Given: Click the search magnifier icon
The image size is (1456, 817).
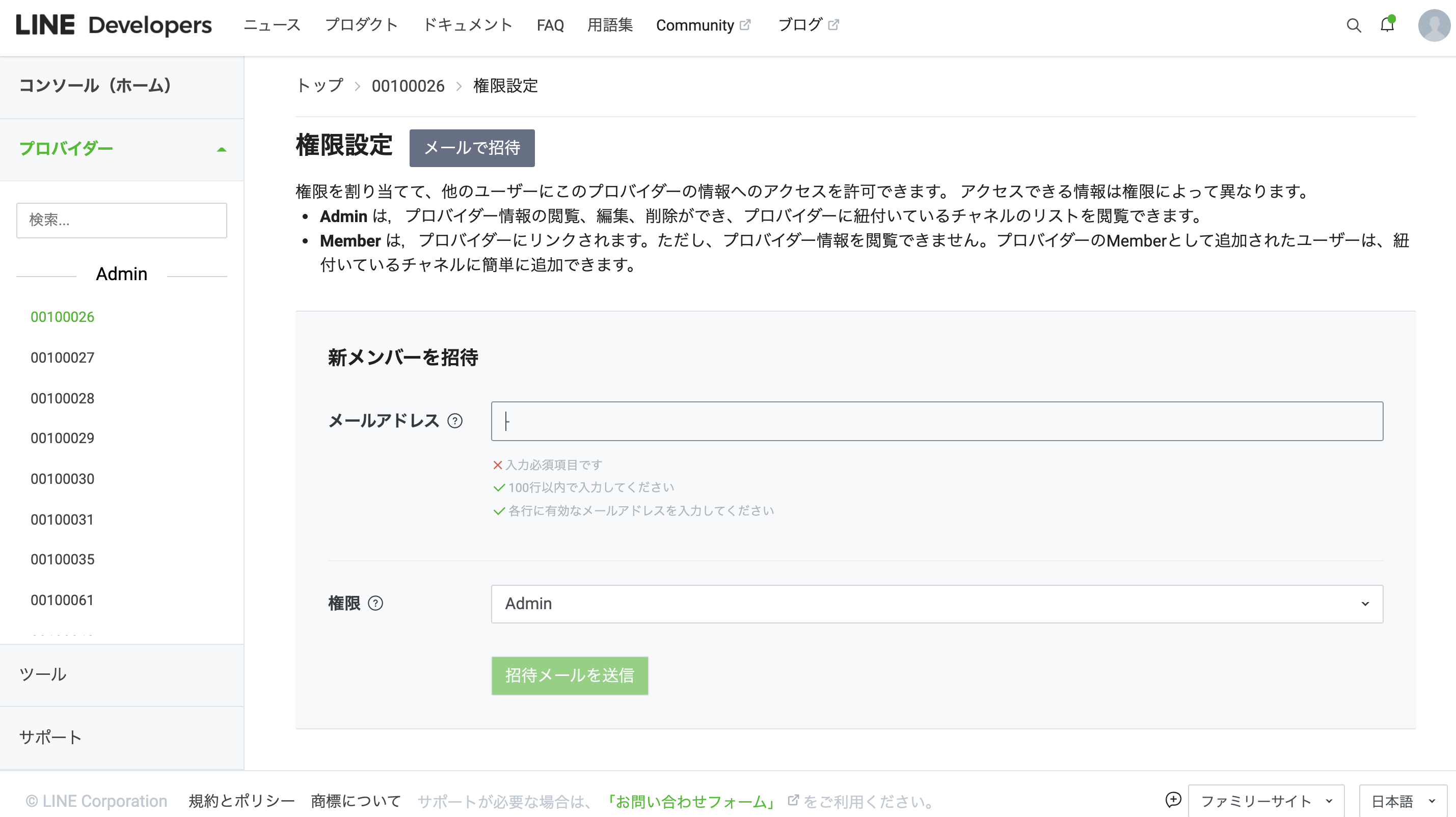Looking at the screenshot, I should 1353,25.
